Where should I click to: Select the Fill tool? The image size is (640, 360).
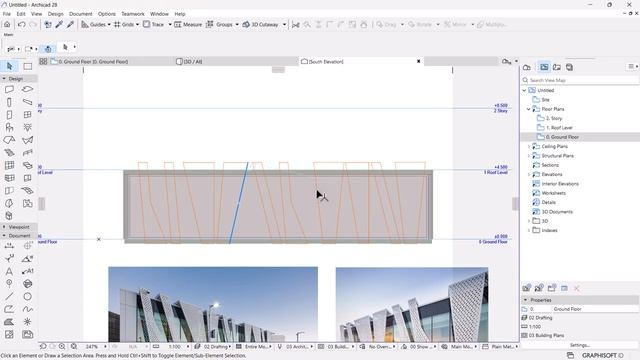click(x=9, y=322)
